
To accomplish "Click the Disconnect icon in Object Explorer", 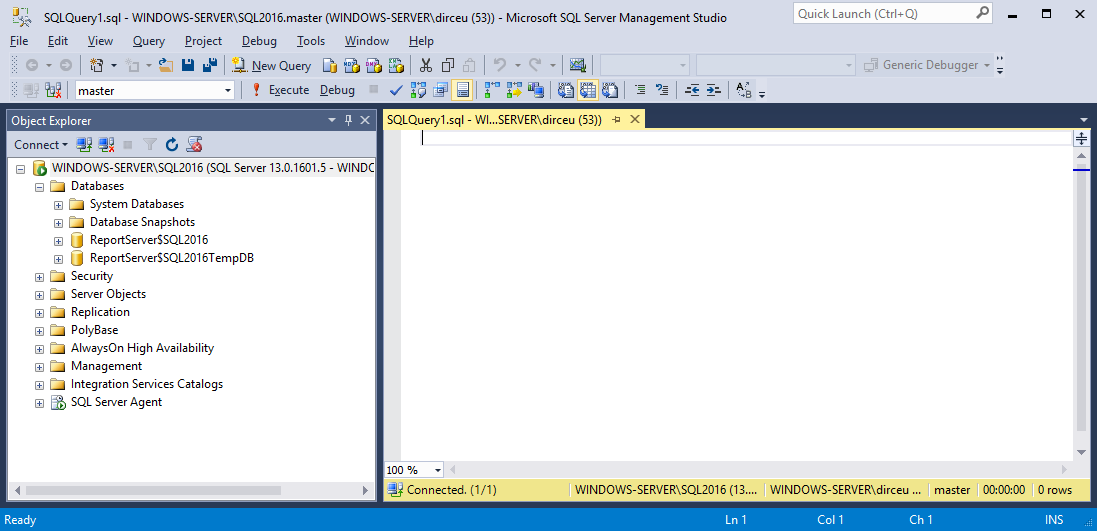I will point(106,145).
